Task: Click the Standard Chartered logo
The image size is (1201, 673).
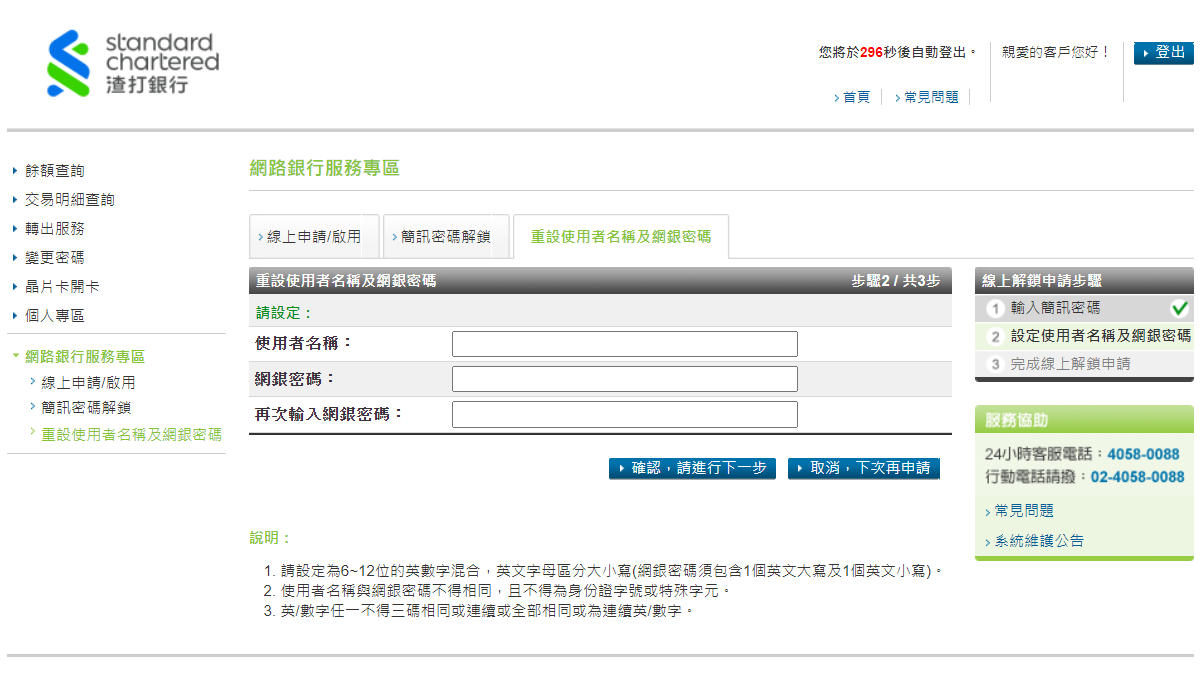Action: (133, 63)
